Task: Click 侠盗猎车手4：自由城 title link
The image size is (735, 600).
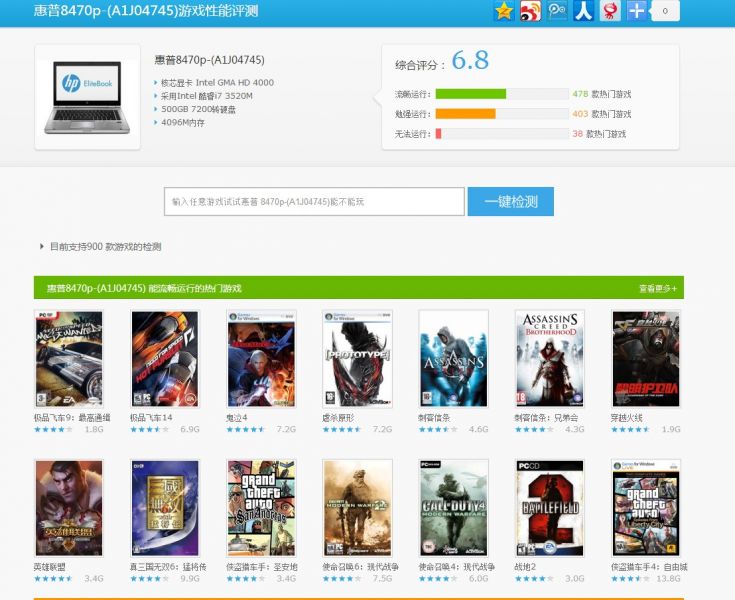Action: 649,567
